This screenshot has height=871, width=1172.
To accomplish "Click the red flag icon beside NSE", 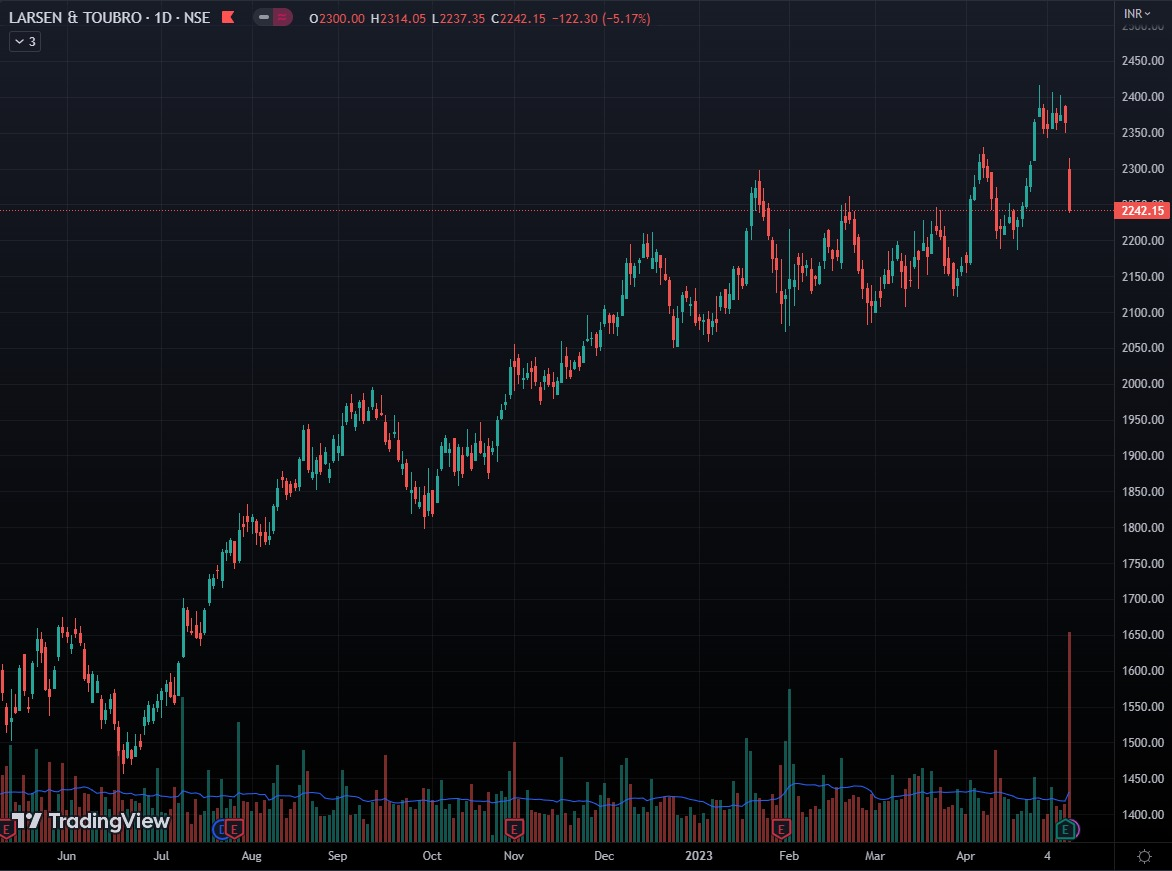I will click(x=228, y=17).
